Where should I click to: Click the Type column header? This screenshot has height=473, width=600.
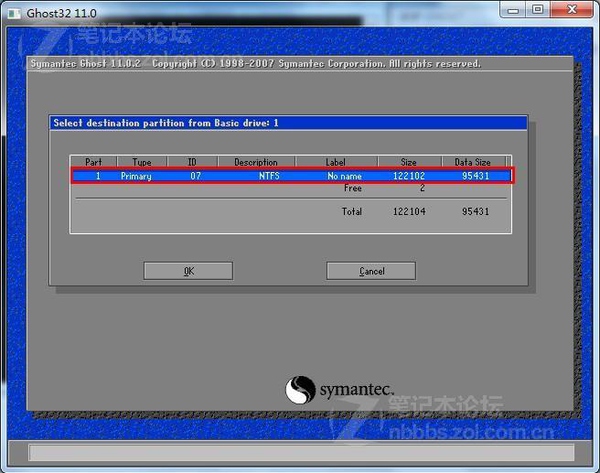click(x=142, y=162)
